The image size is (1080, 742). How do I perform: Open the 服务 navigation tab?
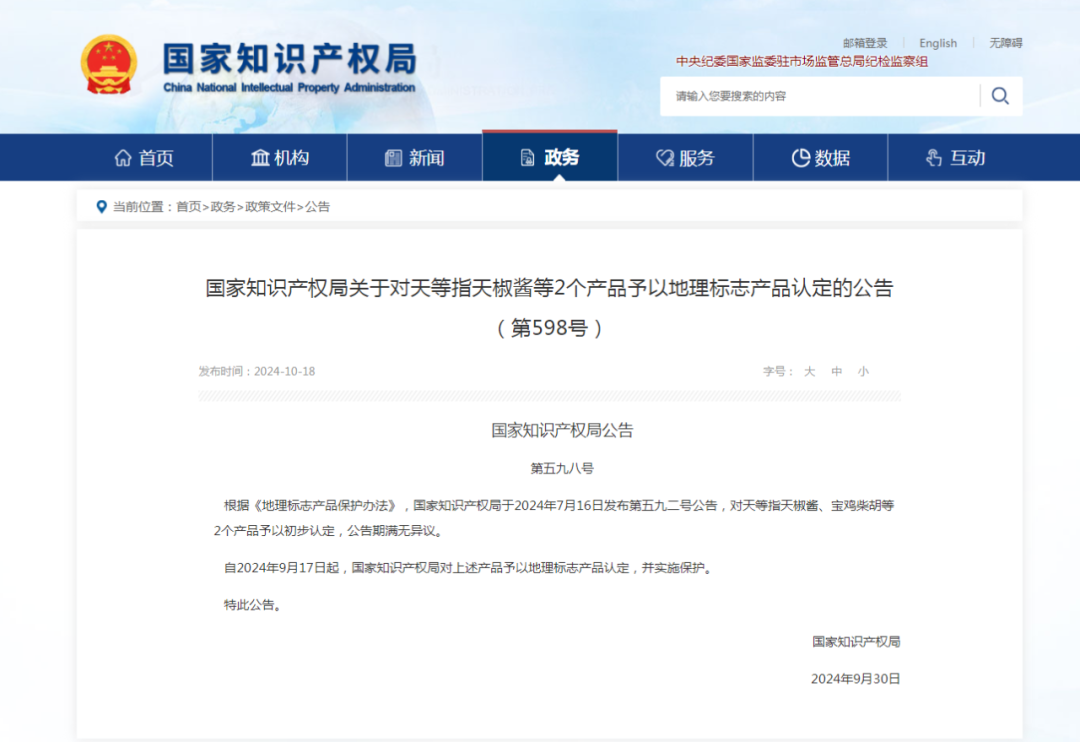click(x=685, y=158)
